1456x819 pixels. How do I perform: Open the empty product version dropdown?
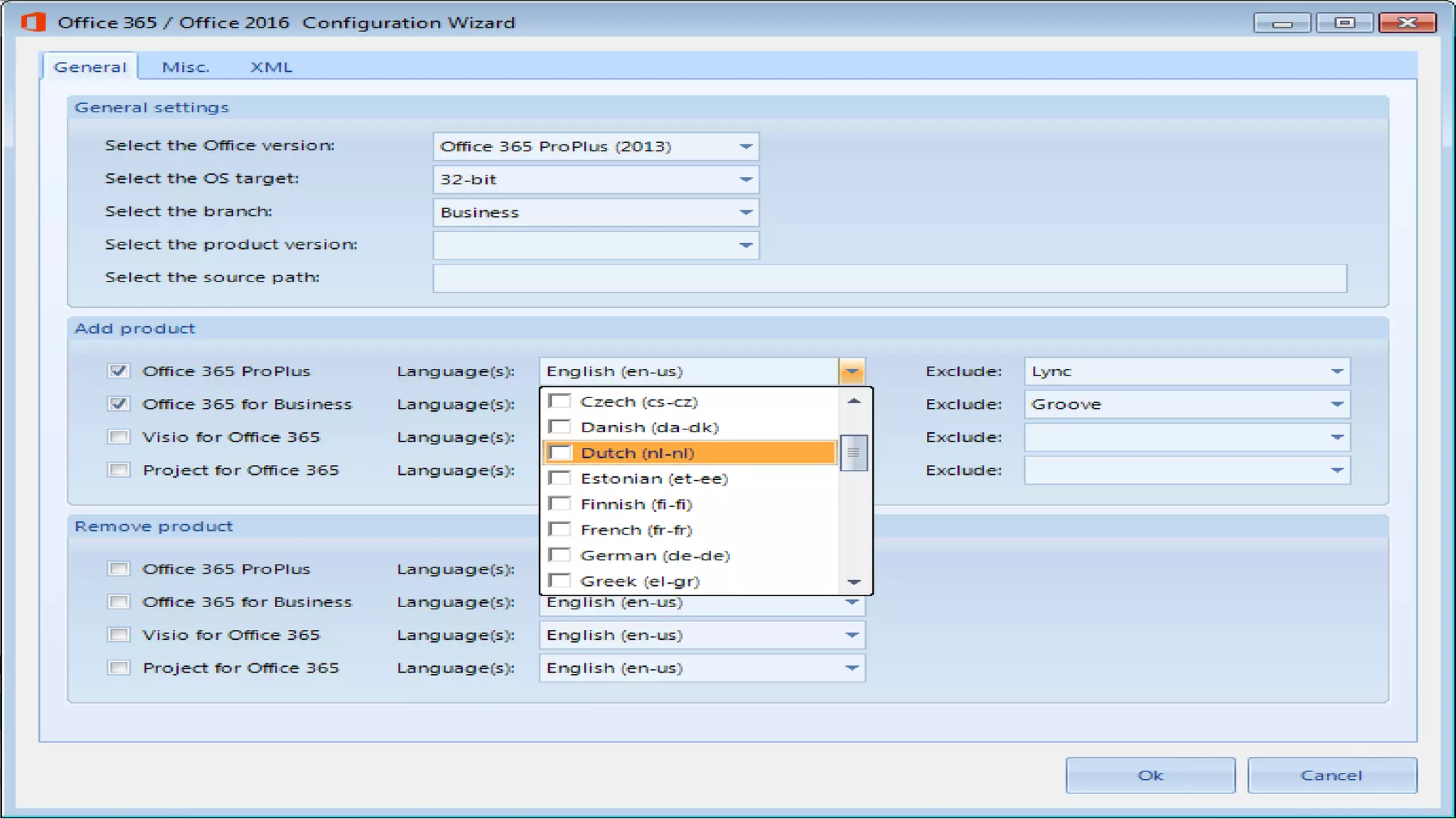click(745, 245)
